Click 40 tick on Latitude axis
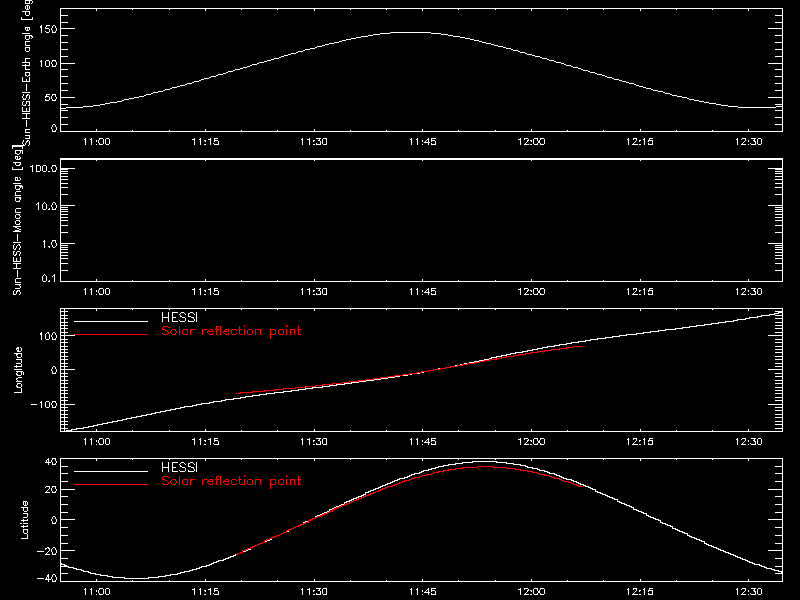The image size is (800, 600). click(x=51, y=462)
